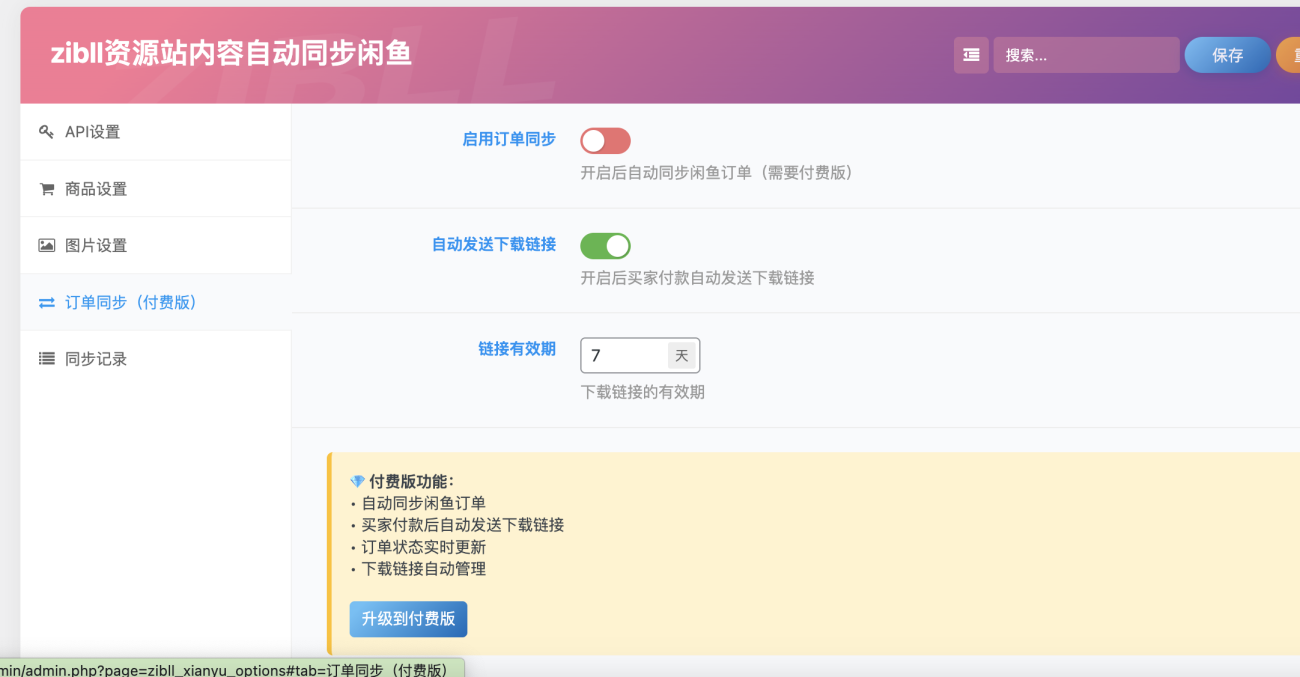Viewport: 1300px width, 677px height.
Task: Select 订单同步（付费版） sidebar tab
Action: 131,302
